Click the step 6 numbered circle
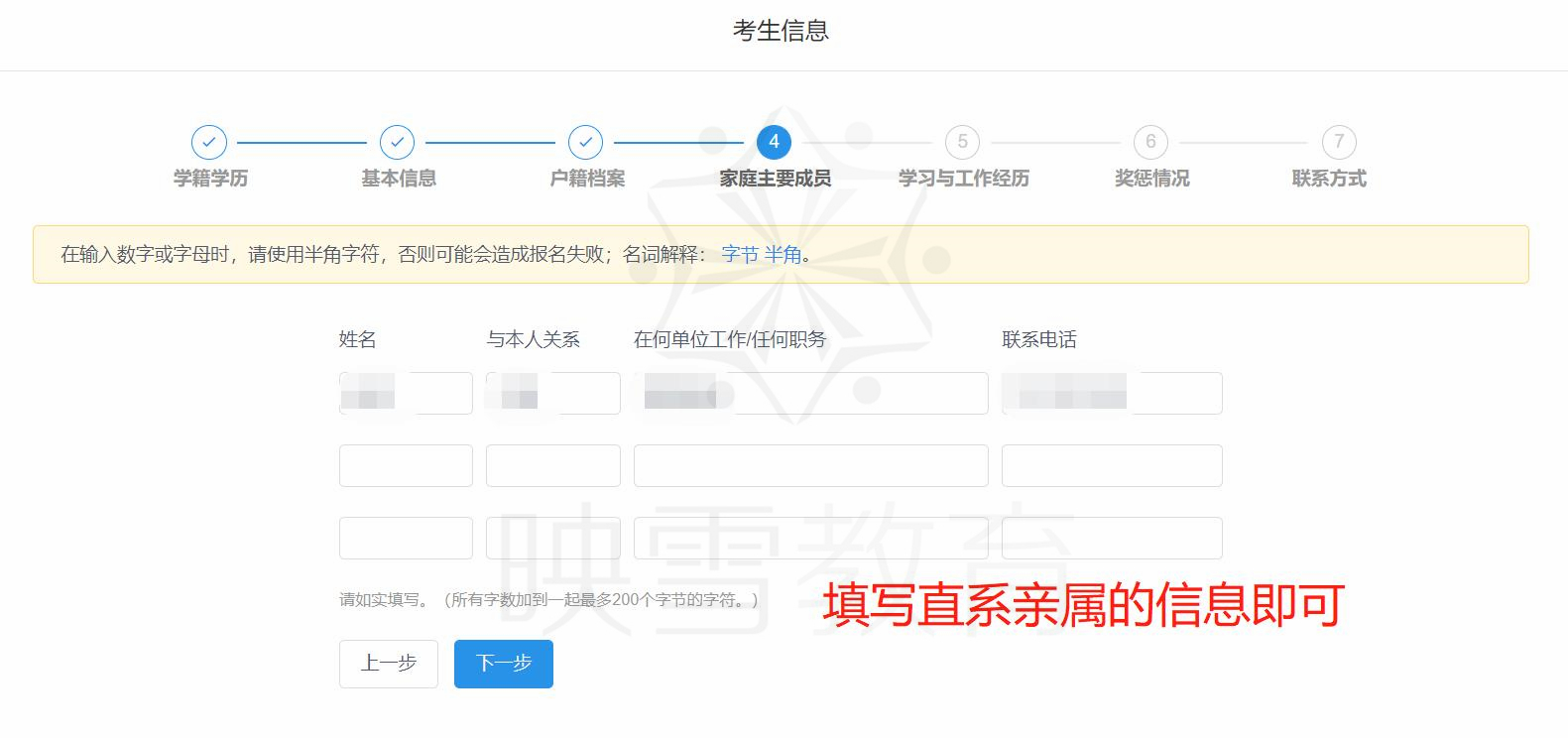 point(1150,142)
